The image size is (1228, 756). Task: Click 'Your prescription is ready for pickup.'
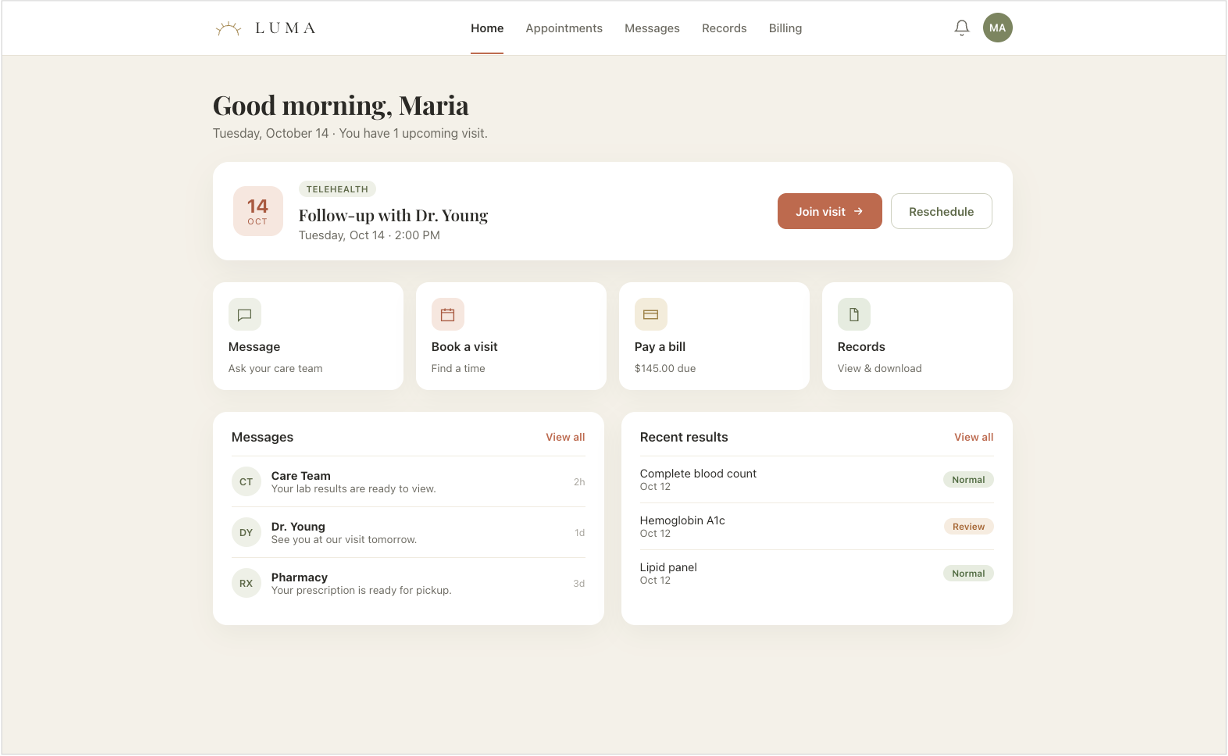(x=361, y=590)
